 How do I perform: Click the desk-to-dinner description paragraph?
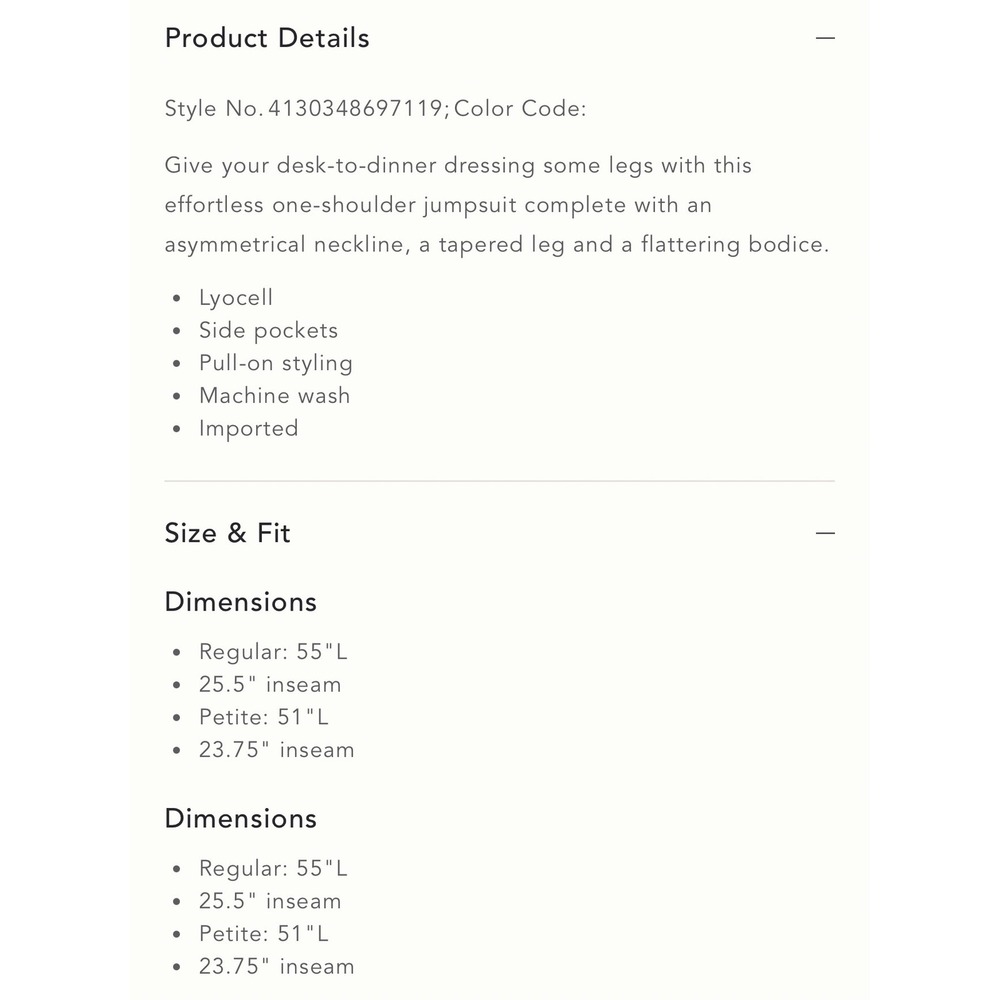tap(497, 205)
